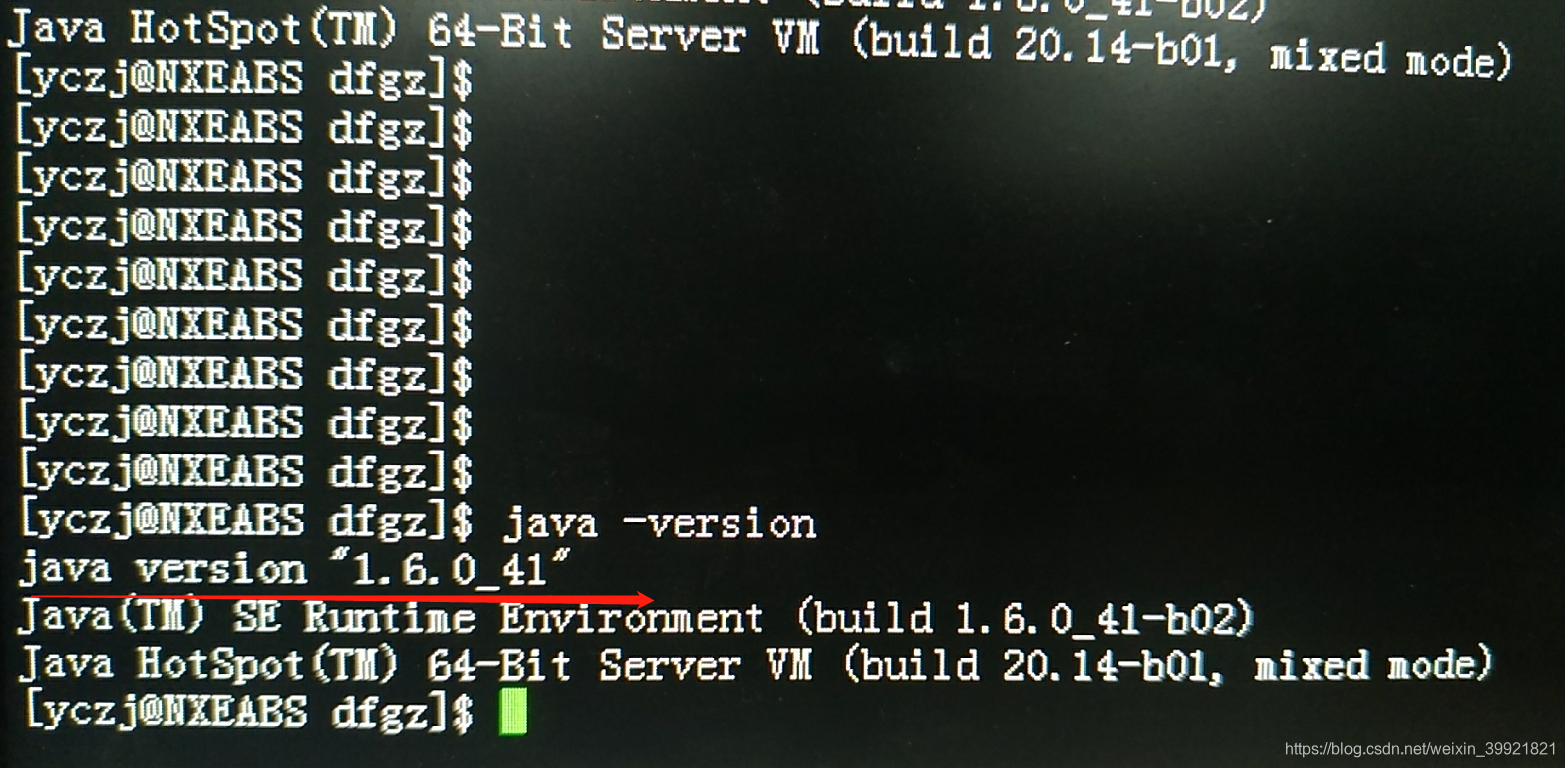Click the final prompt "[yczj@NXEABS dfgz]$" beside cursor
Viewport: 1565px width, 768px height.
click(249, 711)
